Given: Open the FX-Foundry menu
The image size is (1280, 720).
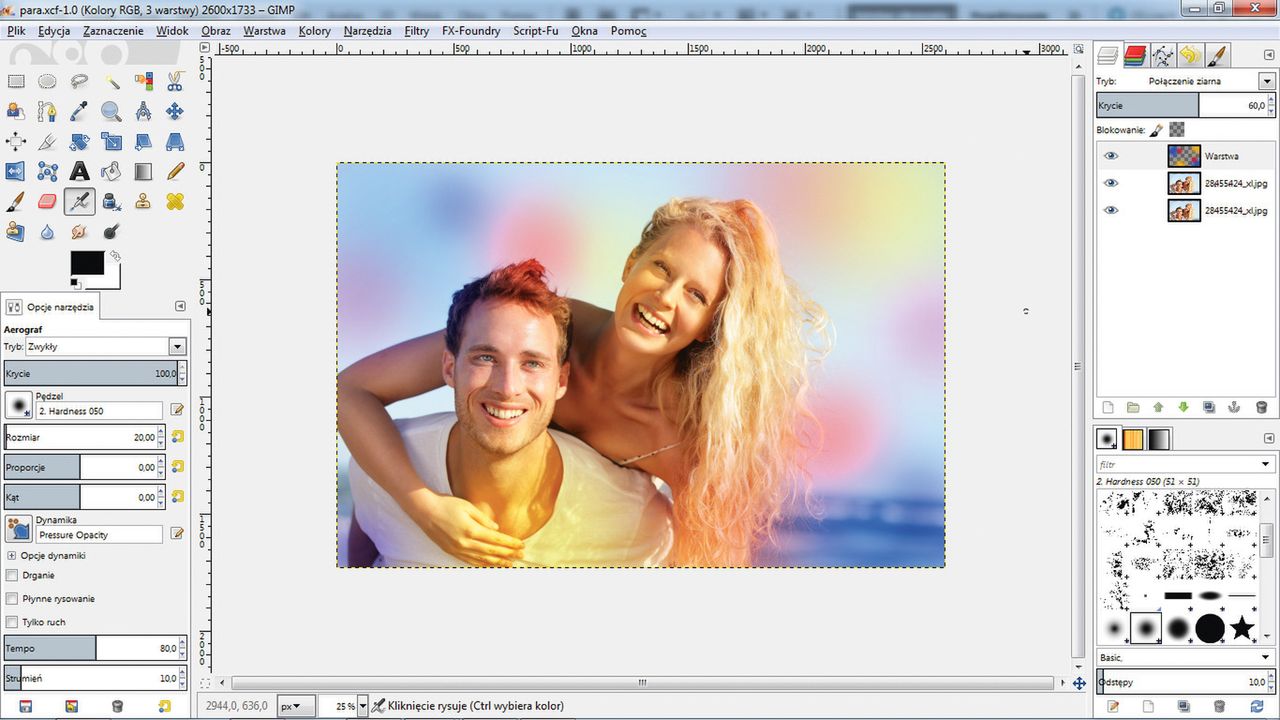Looking at the screenshot, I should click(471, 31).
